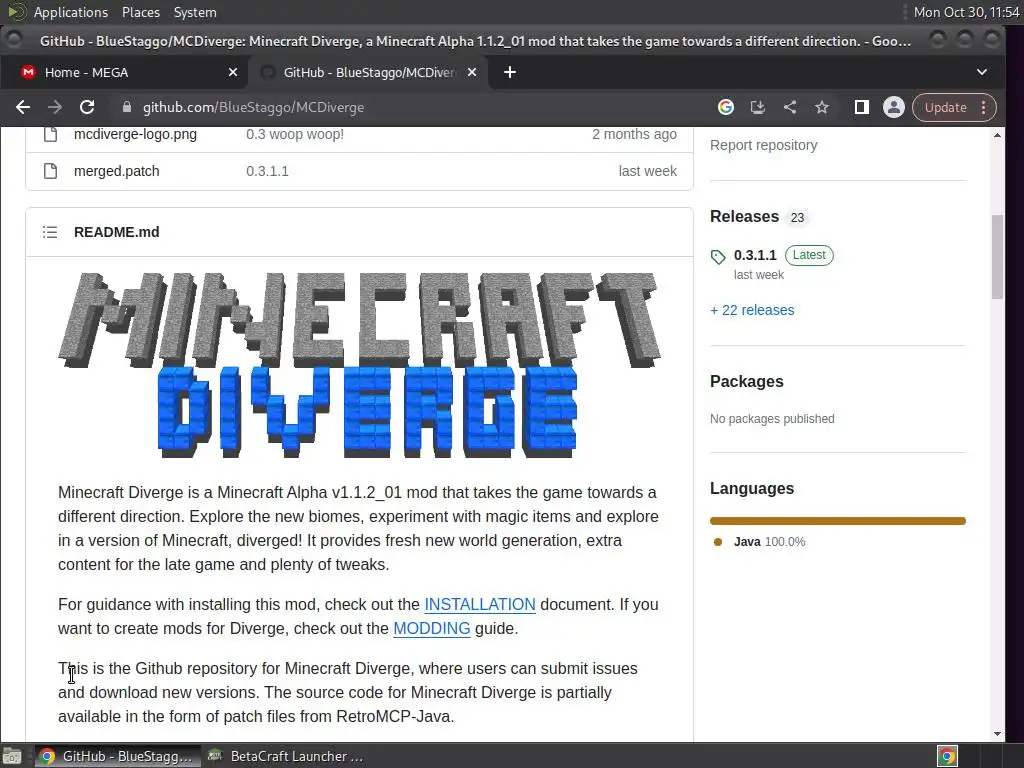Bookmark this page with the star icon

(x=822, y=107)
